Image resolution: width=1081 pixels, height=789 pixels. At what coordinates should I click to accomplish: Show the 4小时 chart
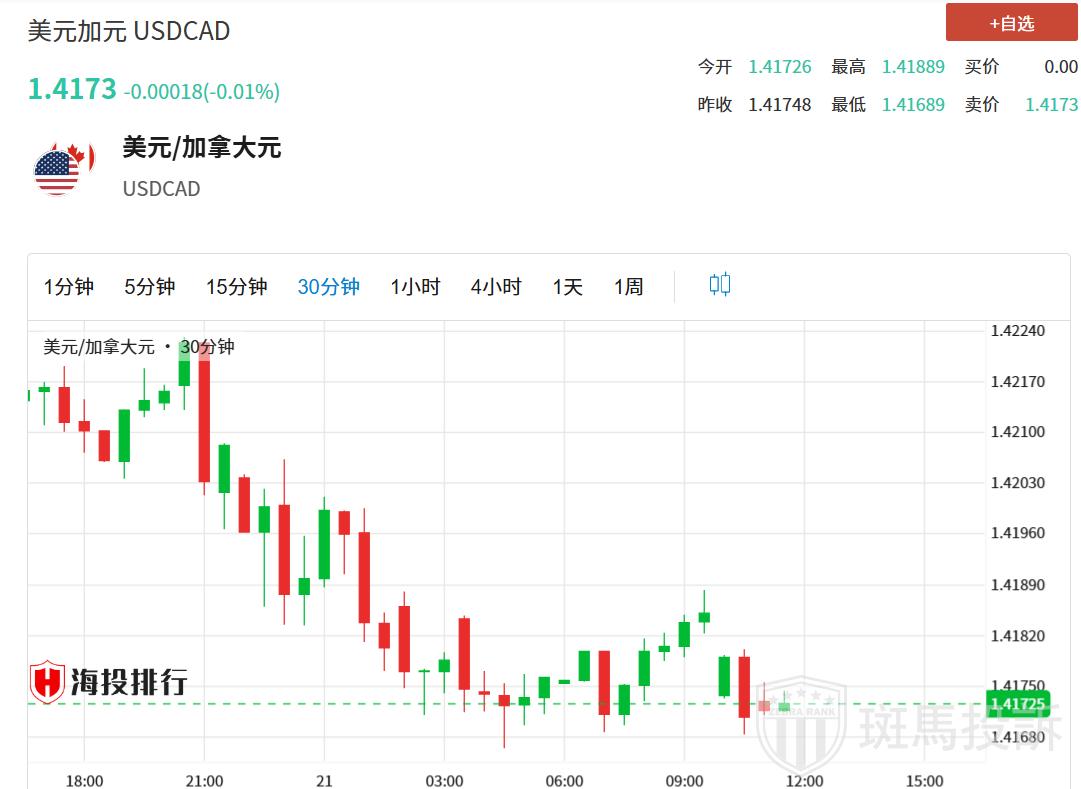coord(496,287)
